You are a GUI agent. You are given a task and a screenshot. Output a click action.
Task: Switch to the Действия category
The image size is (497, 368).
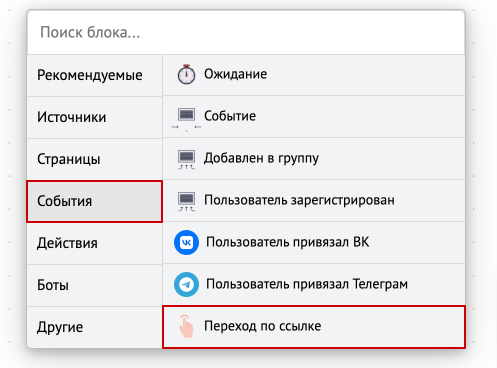[95, 243]
